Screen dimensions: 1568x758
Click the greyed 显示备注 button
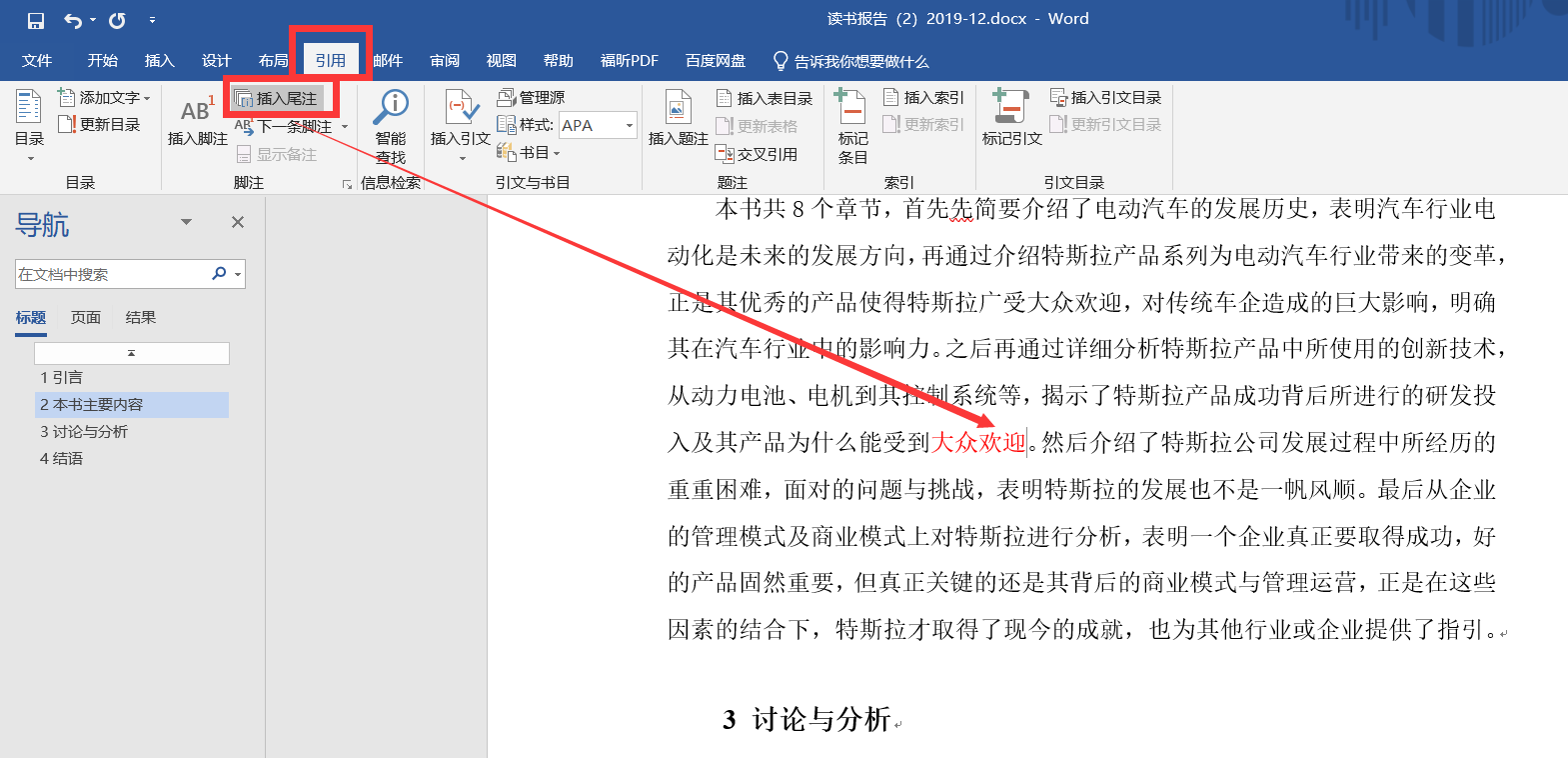point(277,154)
